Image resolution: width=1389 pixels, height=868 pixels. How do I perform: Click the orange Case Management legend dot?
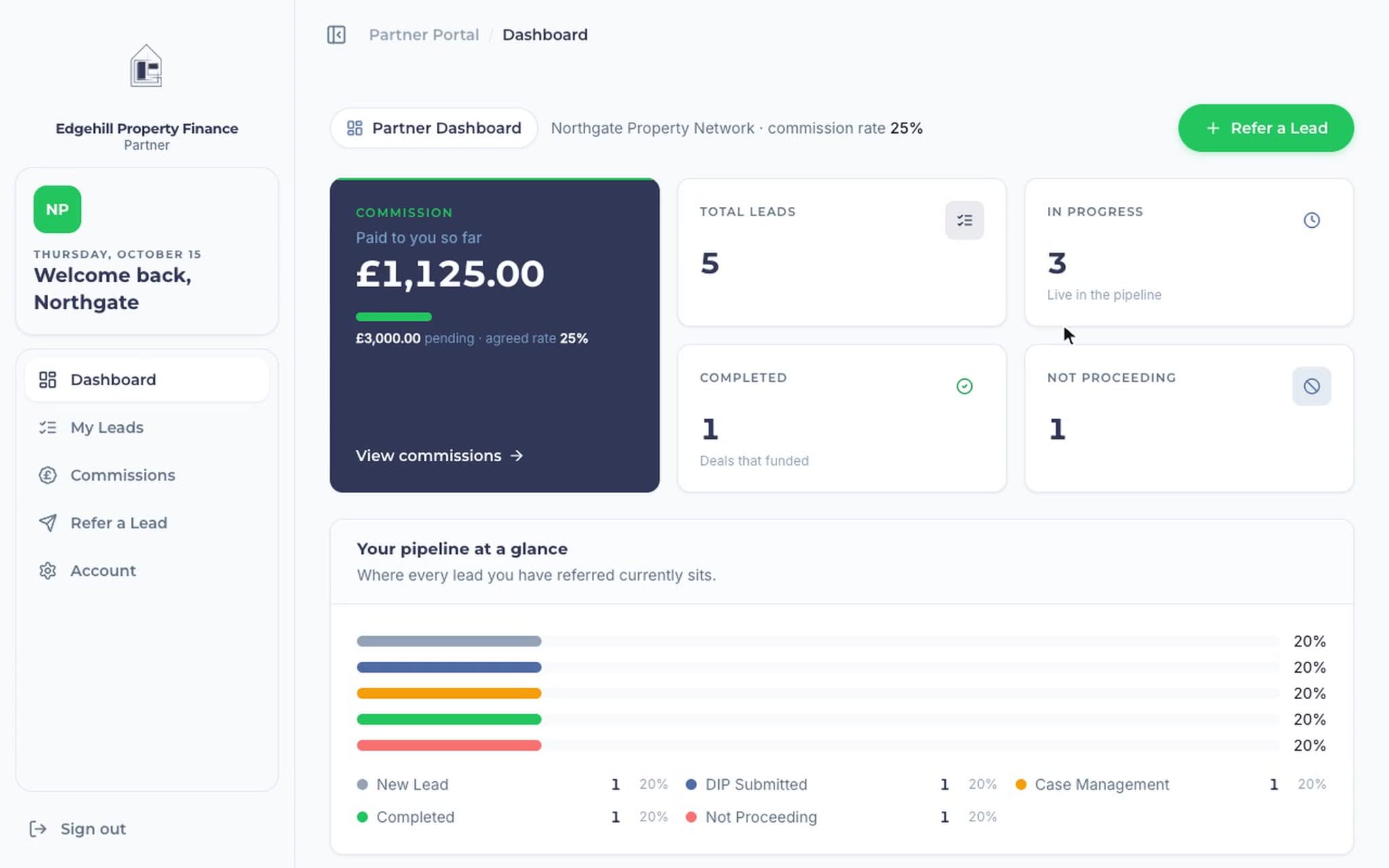click(x=1021, y=785)
